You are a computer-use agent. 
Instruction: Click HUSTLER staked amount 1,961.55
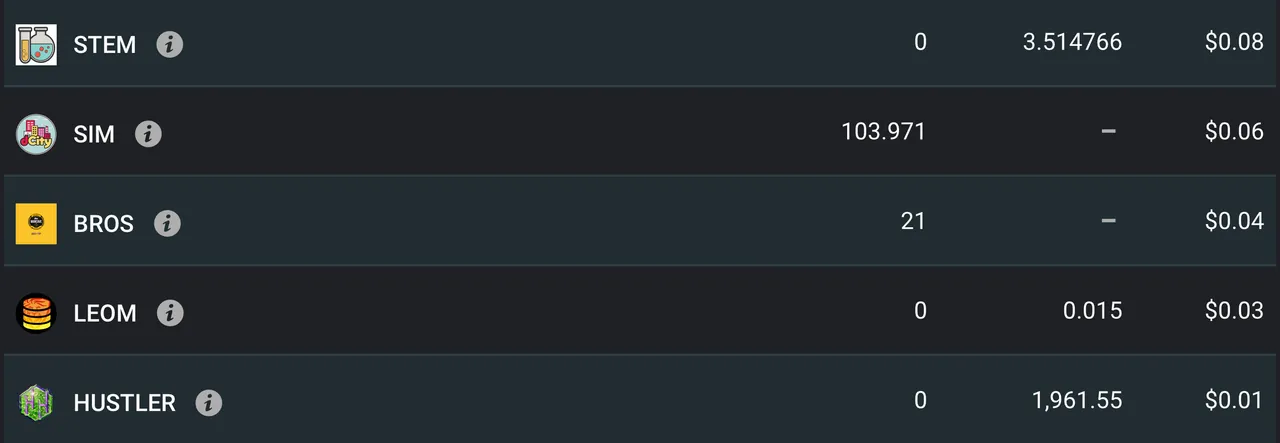pos(1077,401)
